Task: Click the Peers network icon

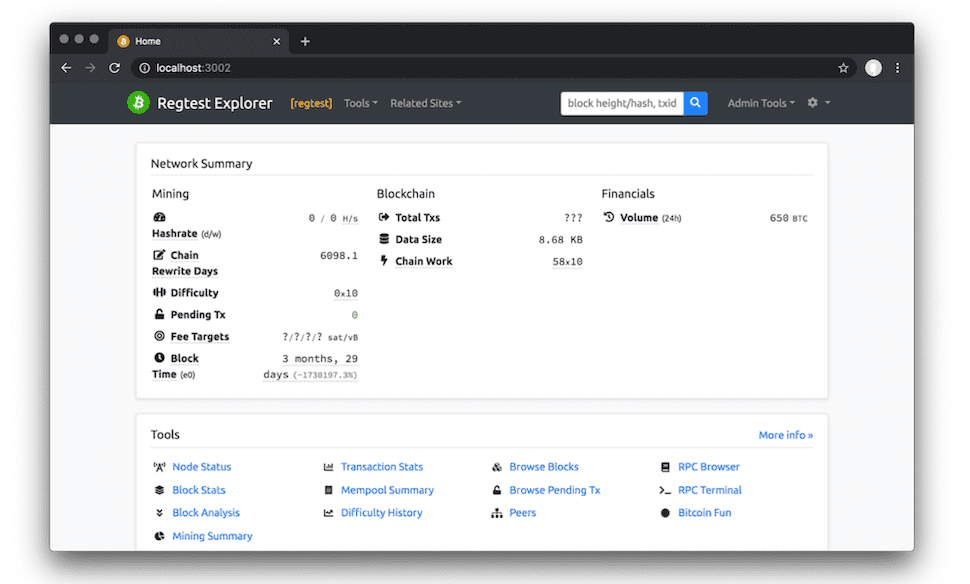Action: pyautogui.click(x=497, y=513)
